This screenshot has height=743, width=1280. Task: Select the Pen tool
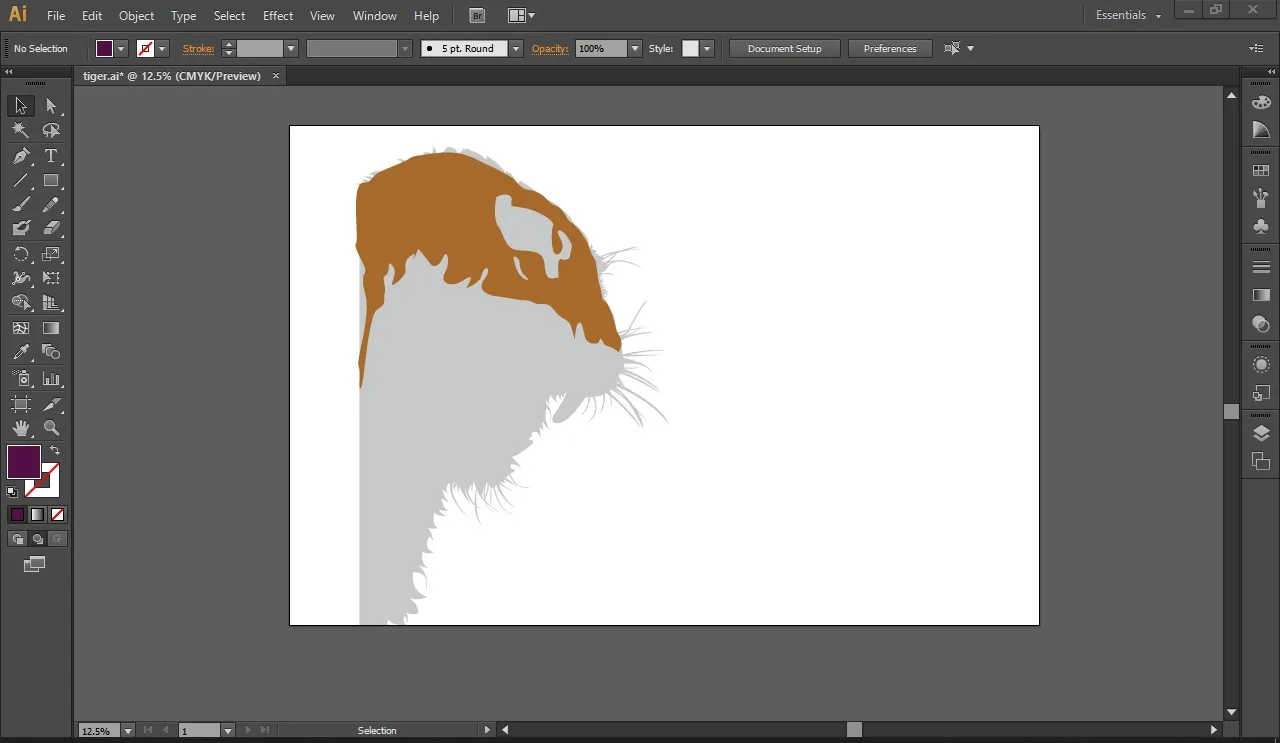21,156
